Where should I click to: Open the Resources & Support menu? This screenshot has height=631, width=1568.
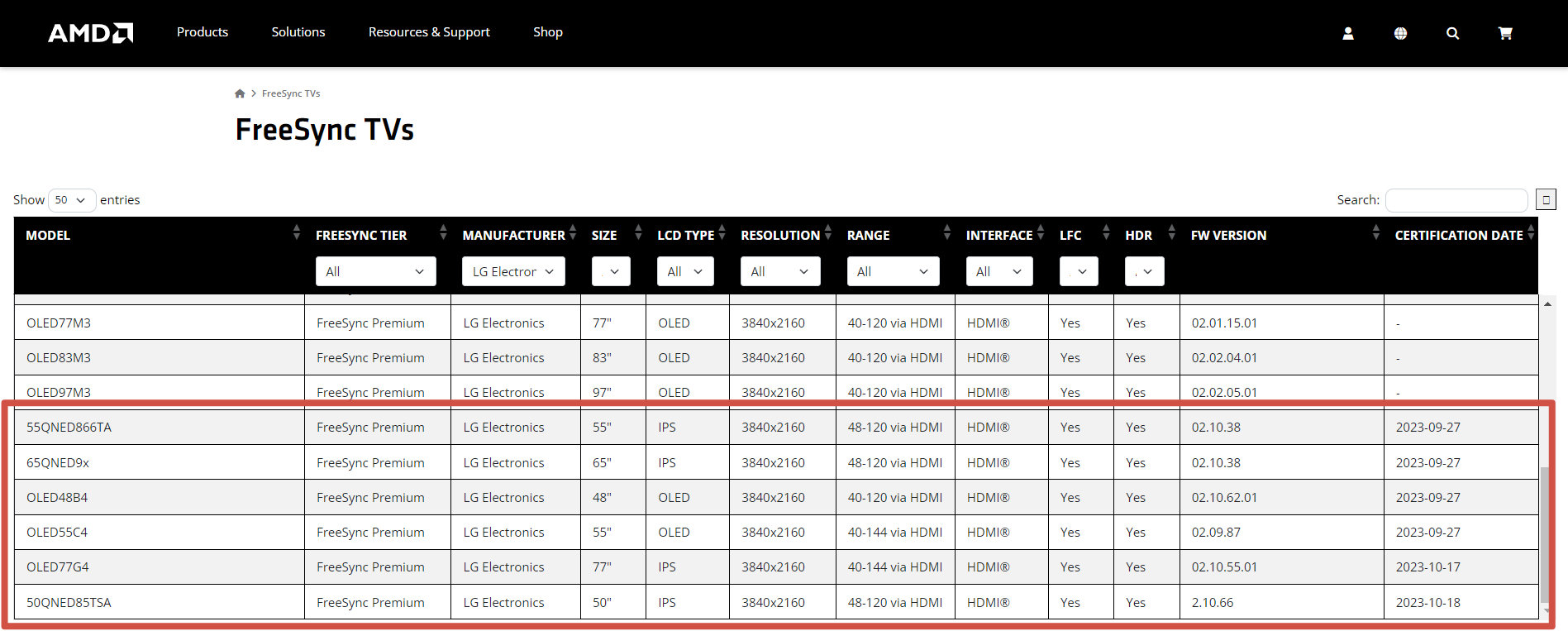(429, 32)
